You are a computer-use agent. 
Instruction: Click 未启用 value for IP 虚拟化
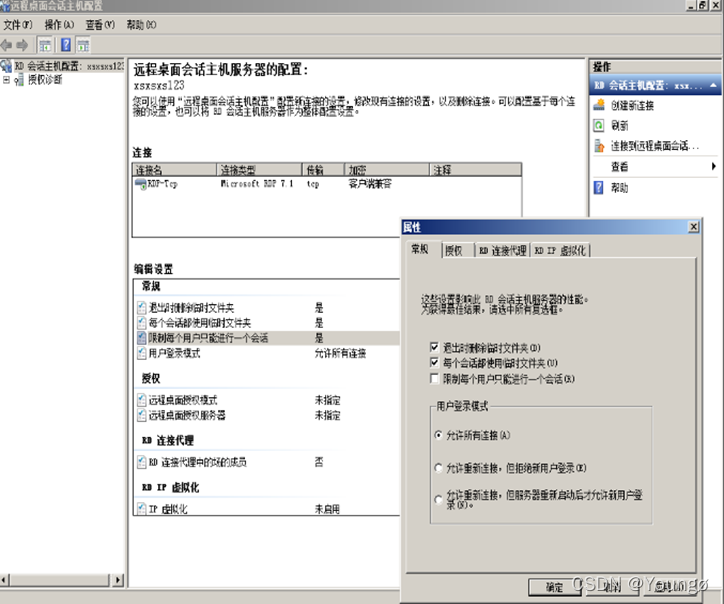(327, 509)
